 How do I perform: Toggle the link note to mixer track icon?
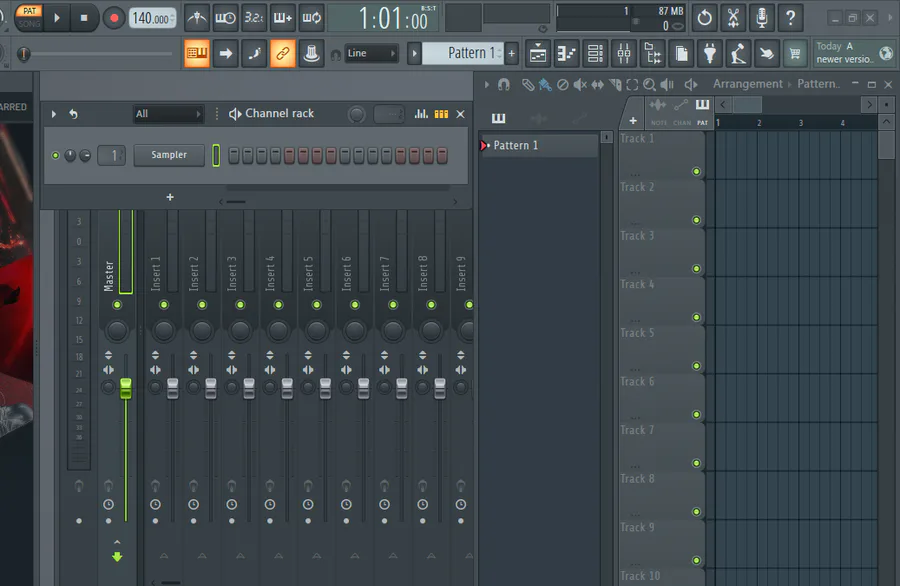282,53
